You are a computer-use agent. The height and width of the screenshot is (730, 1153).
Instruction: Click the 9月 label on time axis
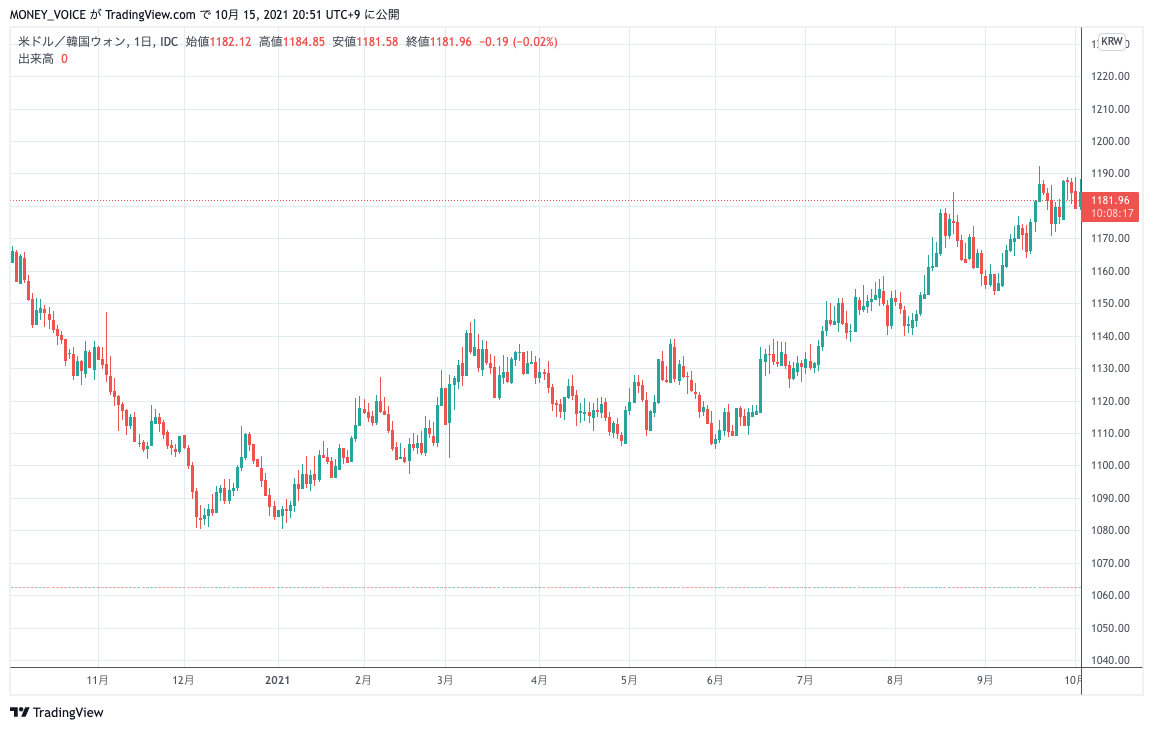click(985, 680)
